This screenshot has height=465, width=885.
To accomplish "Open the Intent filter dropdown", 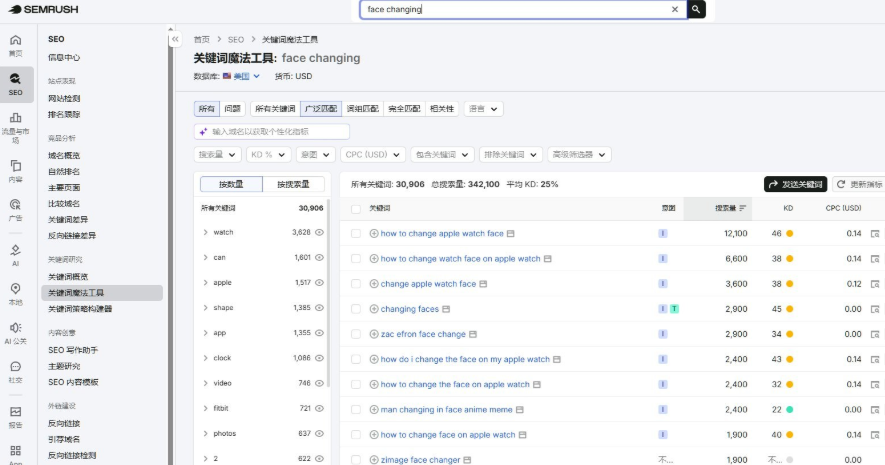I will pos(316,155).
